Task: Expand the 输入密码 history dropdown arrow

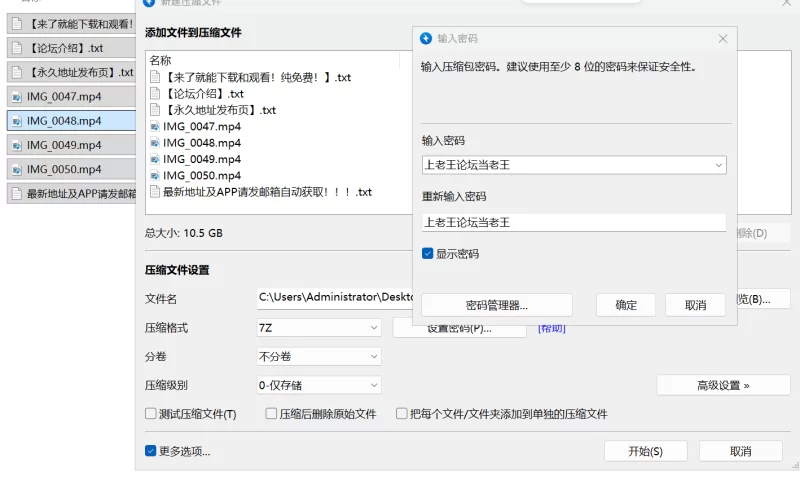Action: click(x=718, y=165)
